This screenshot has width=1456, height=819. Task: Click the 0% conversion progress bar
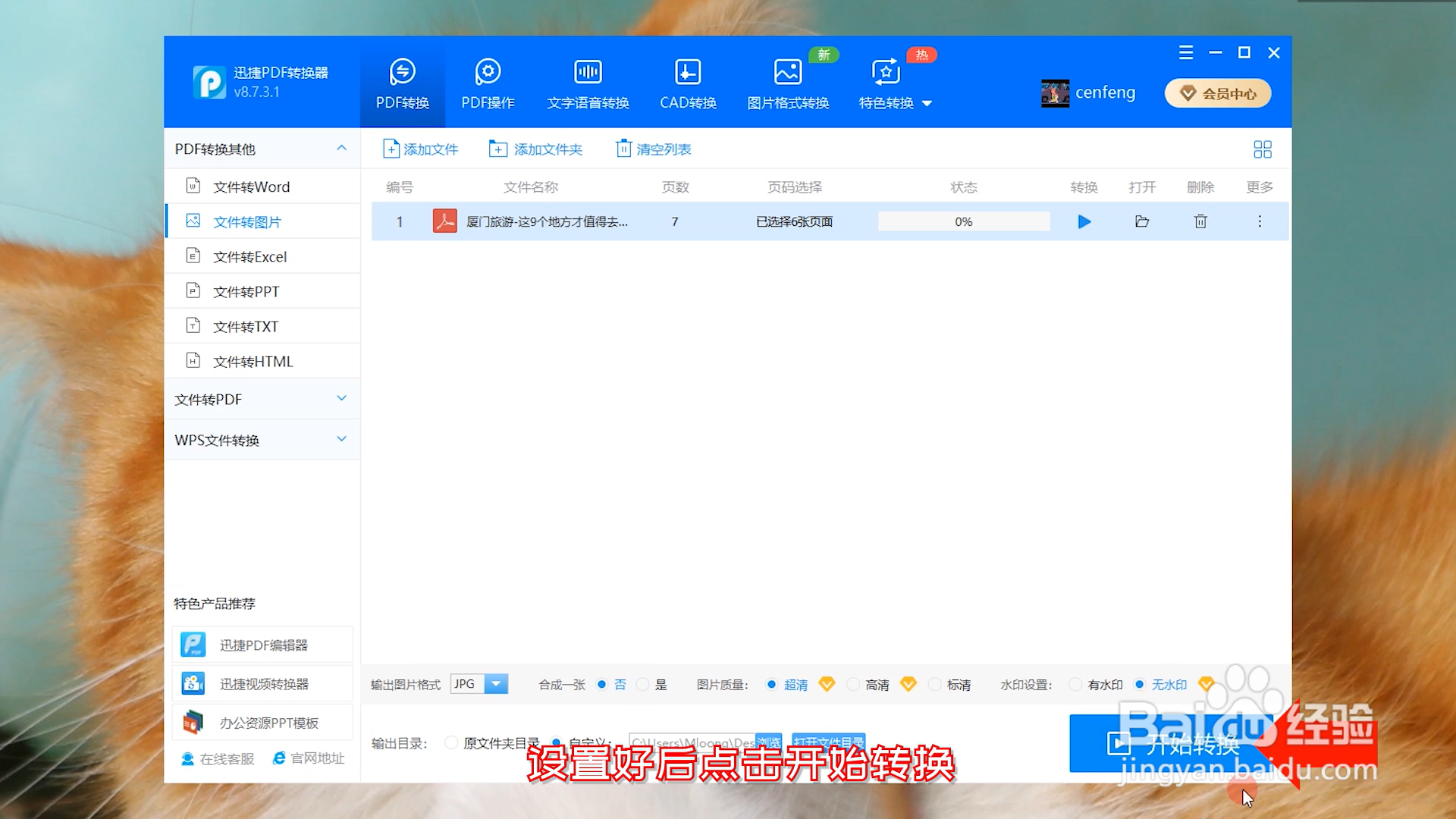[964, 221]
